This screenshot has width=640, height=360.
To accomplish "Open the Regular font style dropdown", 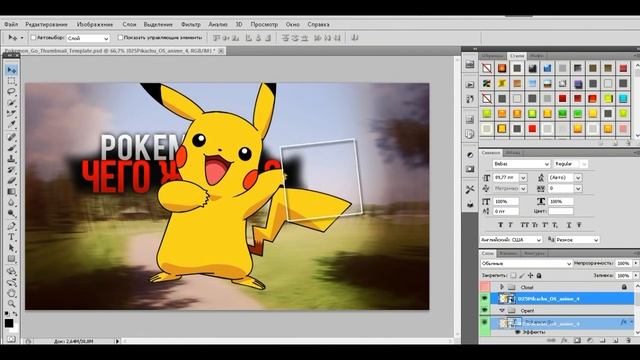I will pos(571,164).
